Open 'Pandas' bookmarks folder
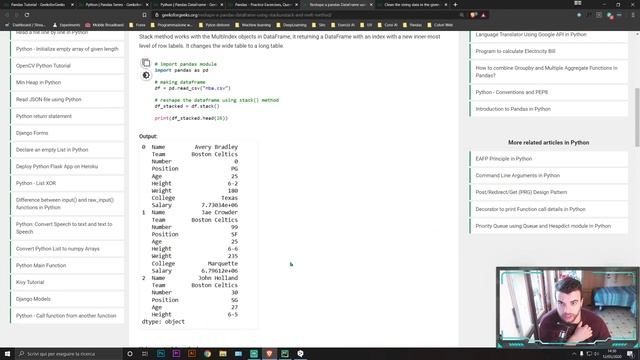 coord(412,25)
